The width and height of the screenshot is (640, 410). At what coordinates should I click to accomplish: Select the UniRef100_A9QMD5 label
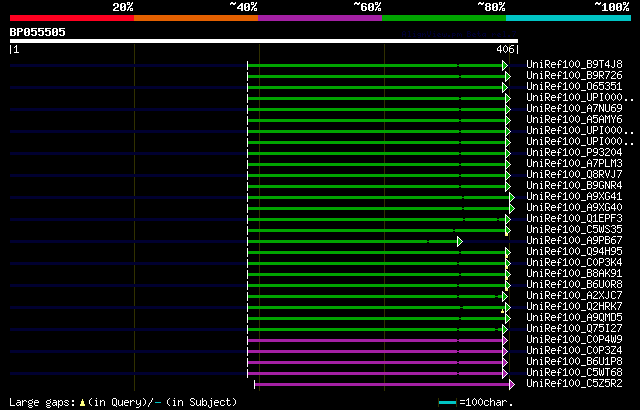(574, 317)
